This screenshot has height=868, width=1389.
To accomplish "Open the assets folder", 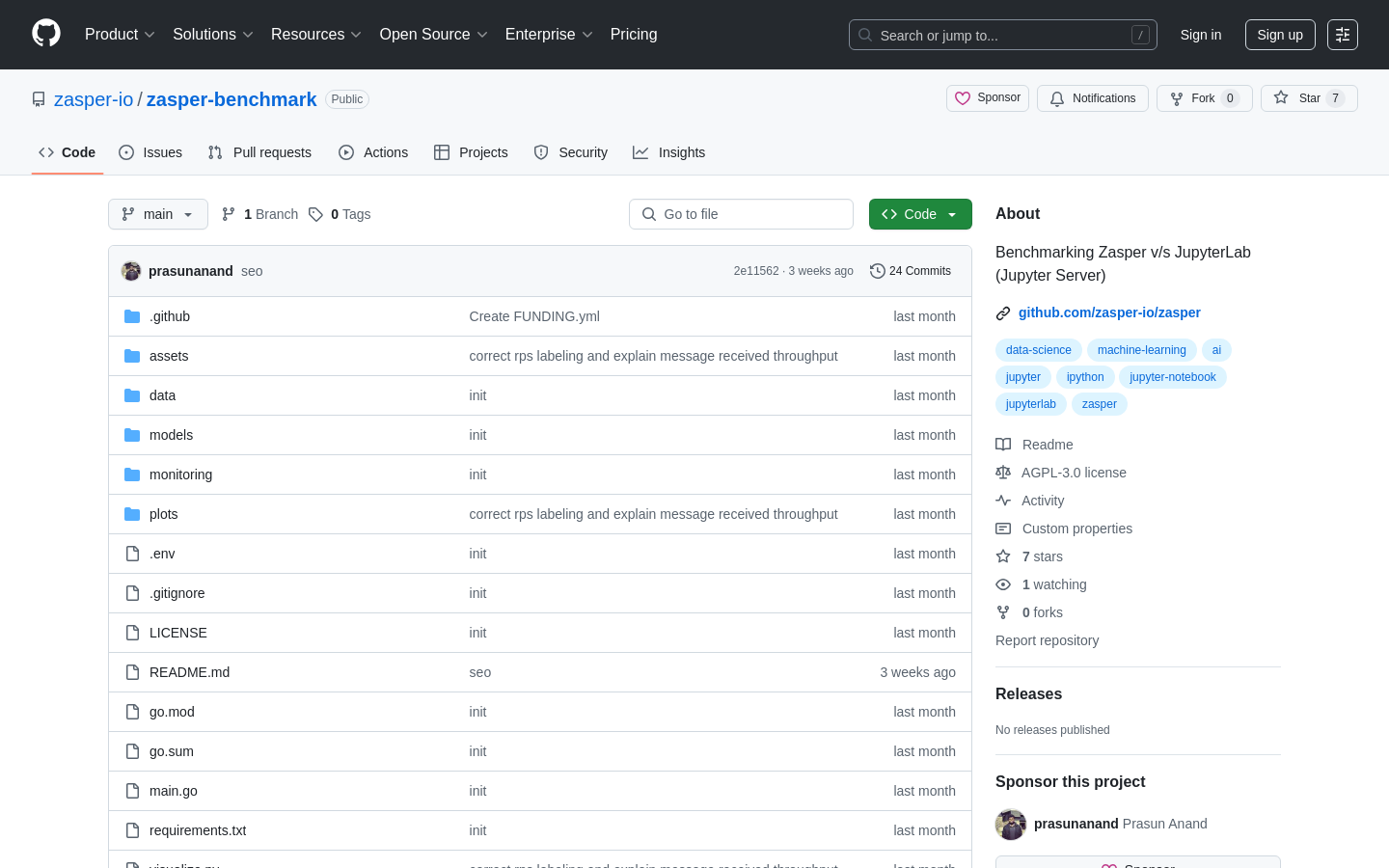I will point(169,356).
